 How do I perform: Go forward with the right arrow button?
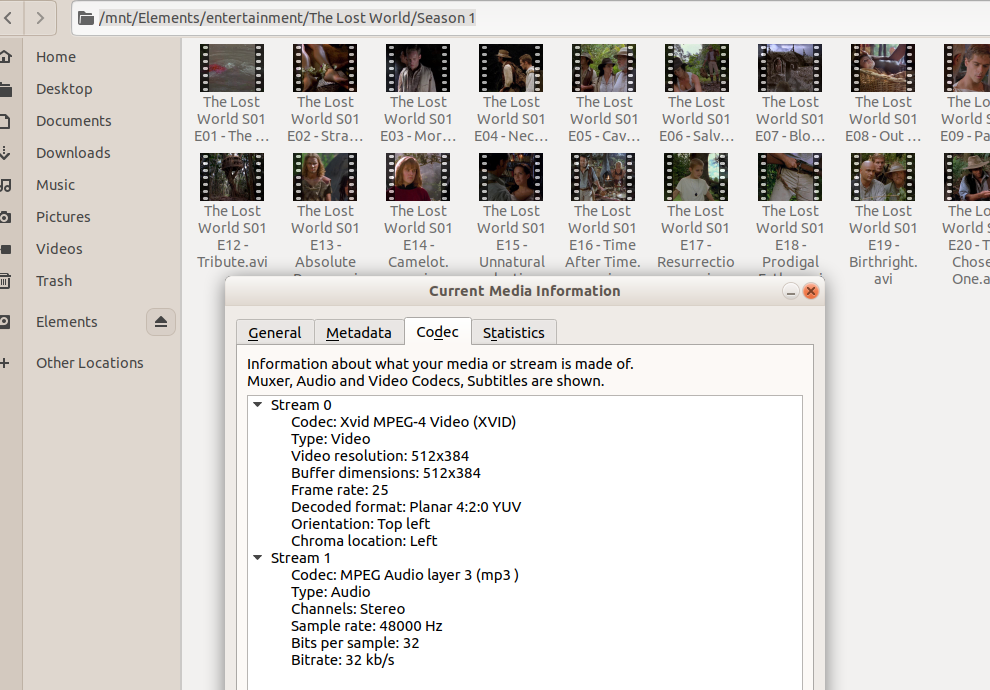[40, 18]
